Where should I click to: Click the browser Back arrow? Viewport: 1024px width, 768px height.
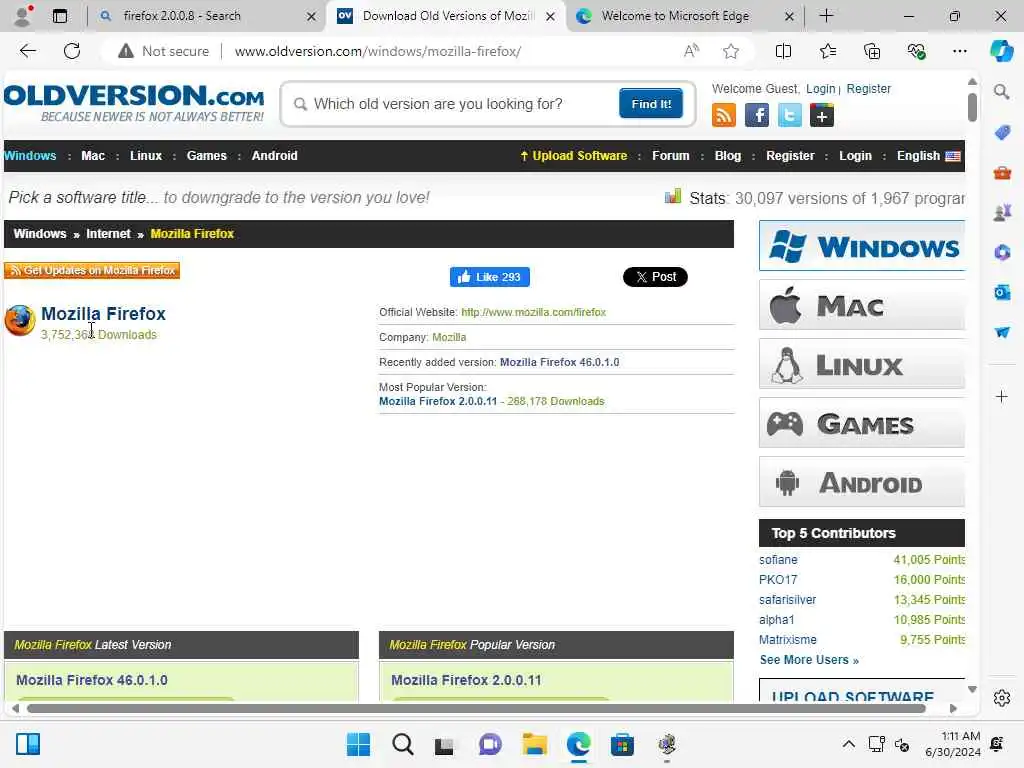point(27,51)
